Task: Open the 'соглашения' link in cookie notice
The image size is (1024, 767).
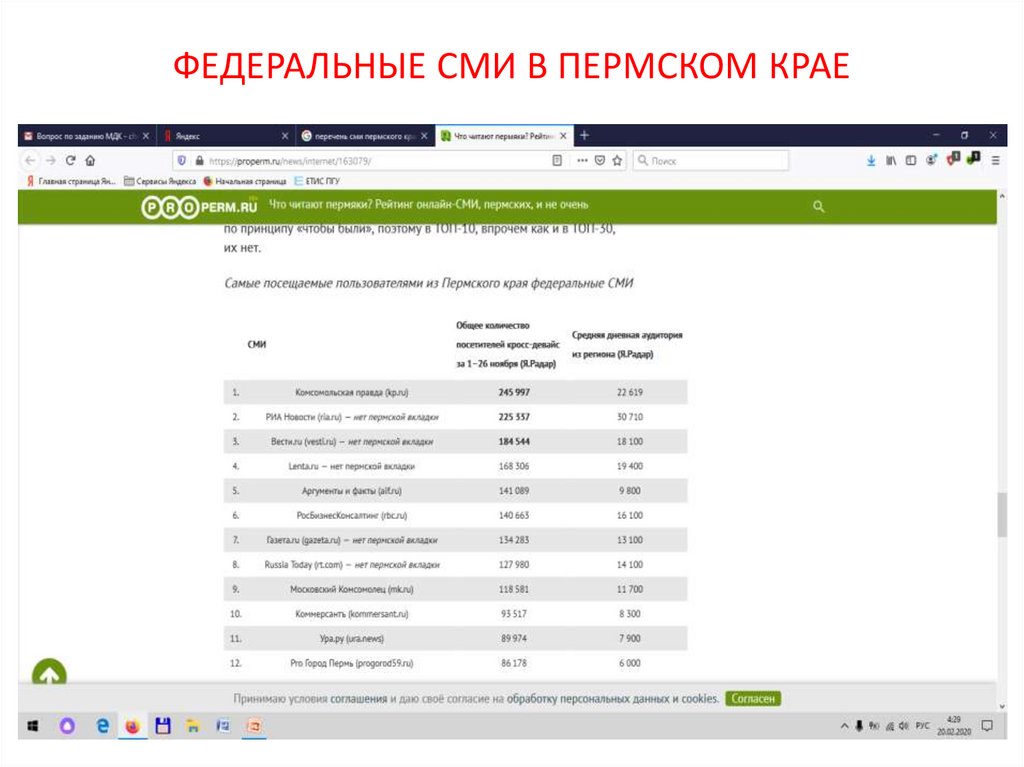Action: point(359,698)
